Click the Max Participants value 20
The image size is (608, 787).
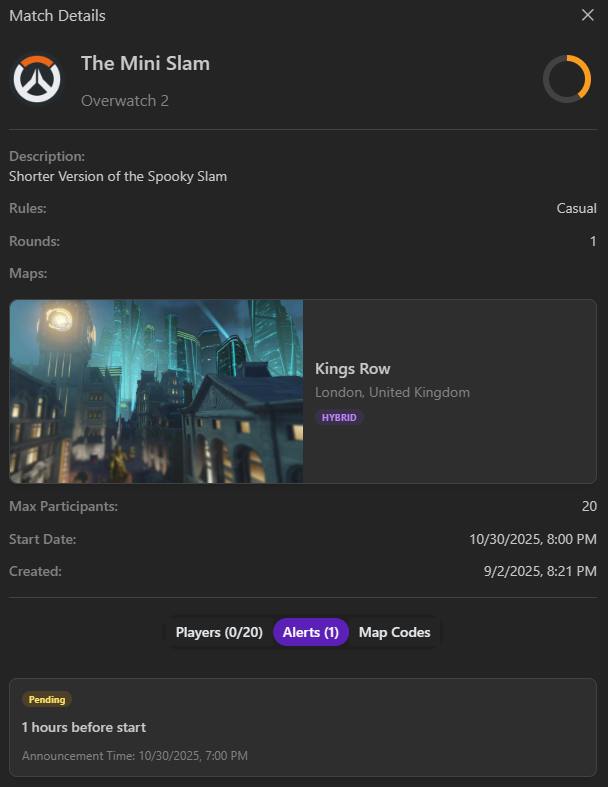click(x=588, y=507)
